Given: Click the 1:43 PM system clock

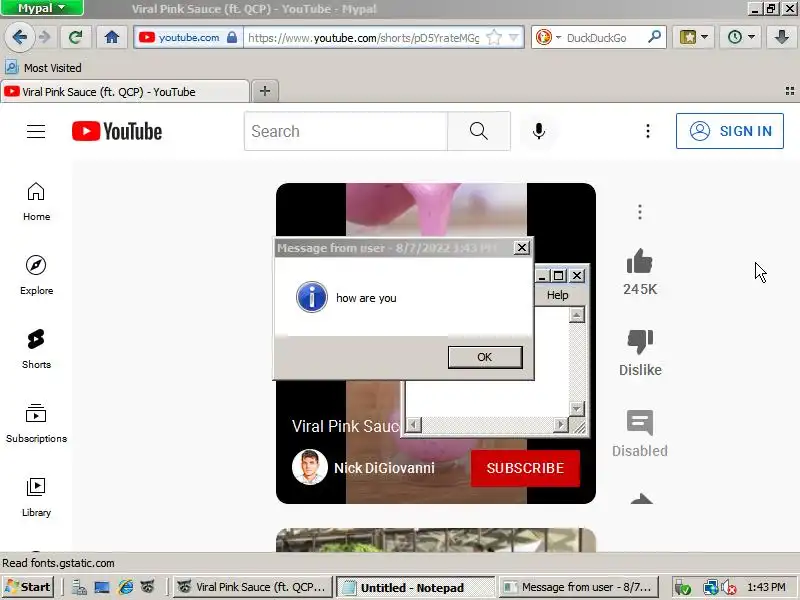Looking at the screenshot, I should (766, 587).
